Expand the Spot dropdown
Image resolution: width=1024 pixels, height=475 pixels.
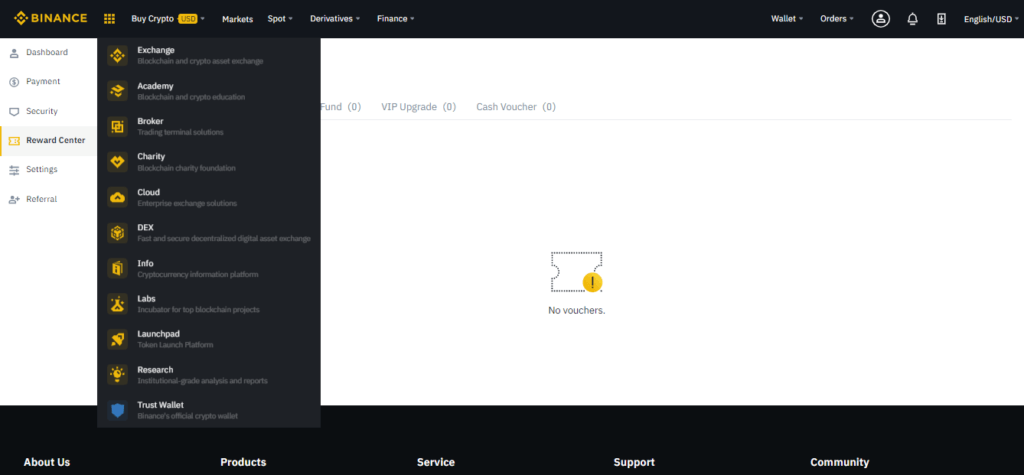tap(280, 19)
